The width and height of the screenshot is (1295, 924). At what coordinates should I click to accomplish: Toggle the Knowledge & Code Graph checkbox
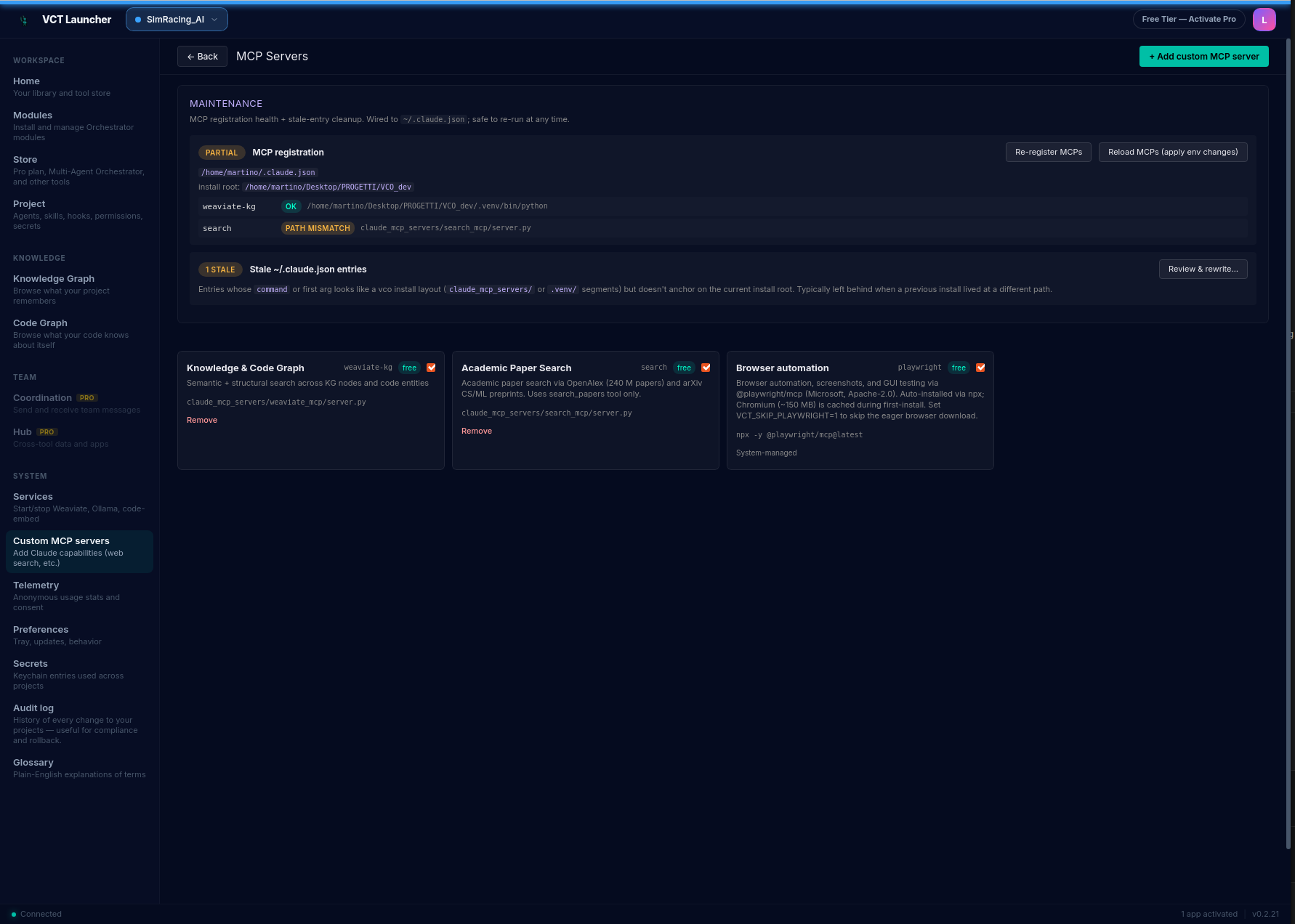click(431, 368)
